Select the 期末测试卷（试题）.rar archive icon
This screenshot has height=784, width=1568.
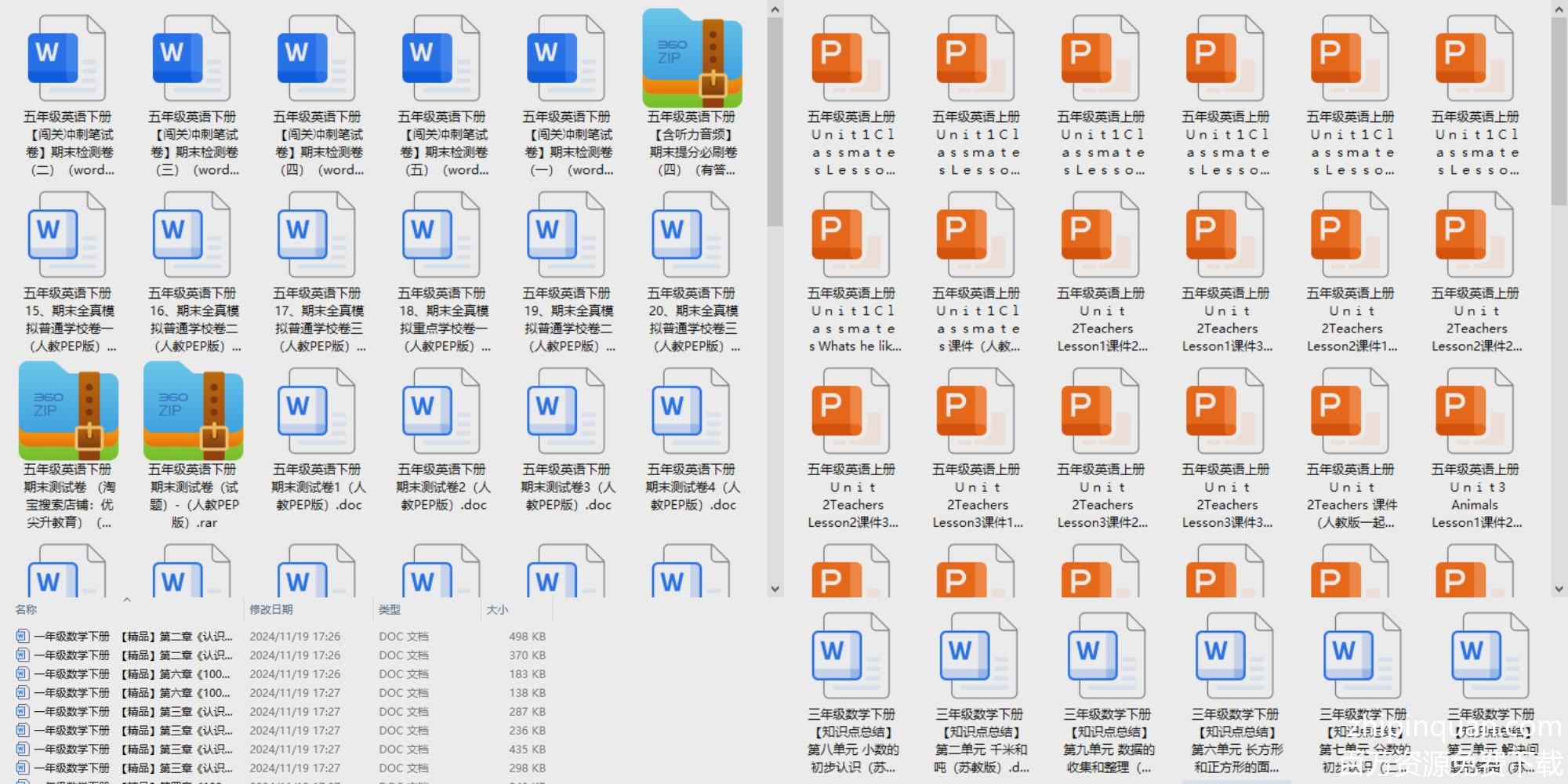(x=193, y=412)
